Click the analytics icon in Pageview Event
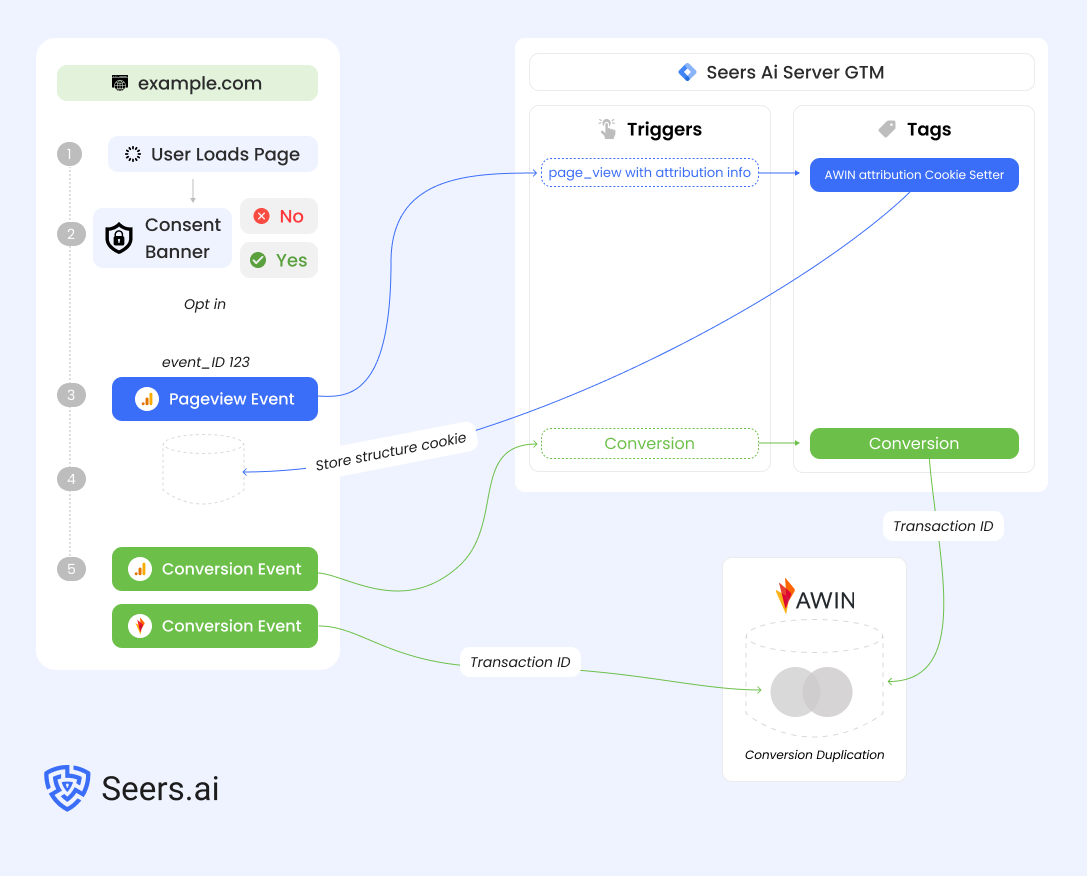Screen dimensions: 1087x876 (x=147, y=399)
